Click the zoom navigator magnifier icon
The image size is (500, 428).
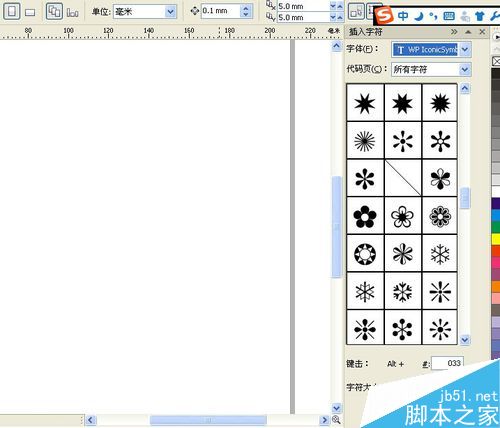click(x=336, y=420)
